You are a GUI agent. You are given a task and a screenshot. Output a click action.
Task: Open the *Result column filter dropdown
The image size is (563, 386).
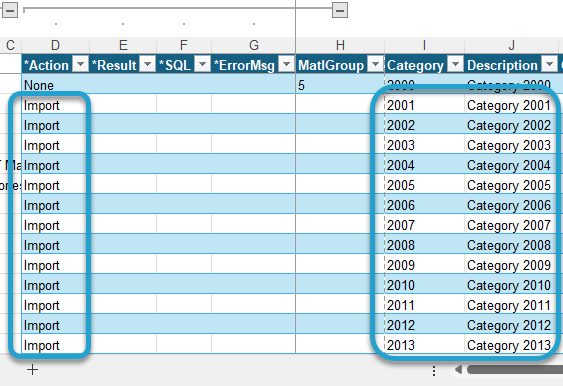147,65
